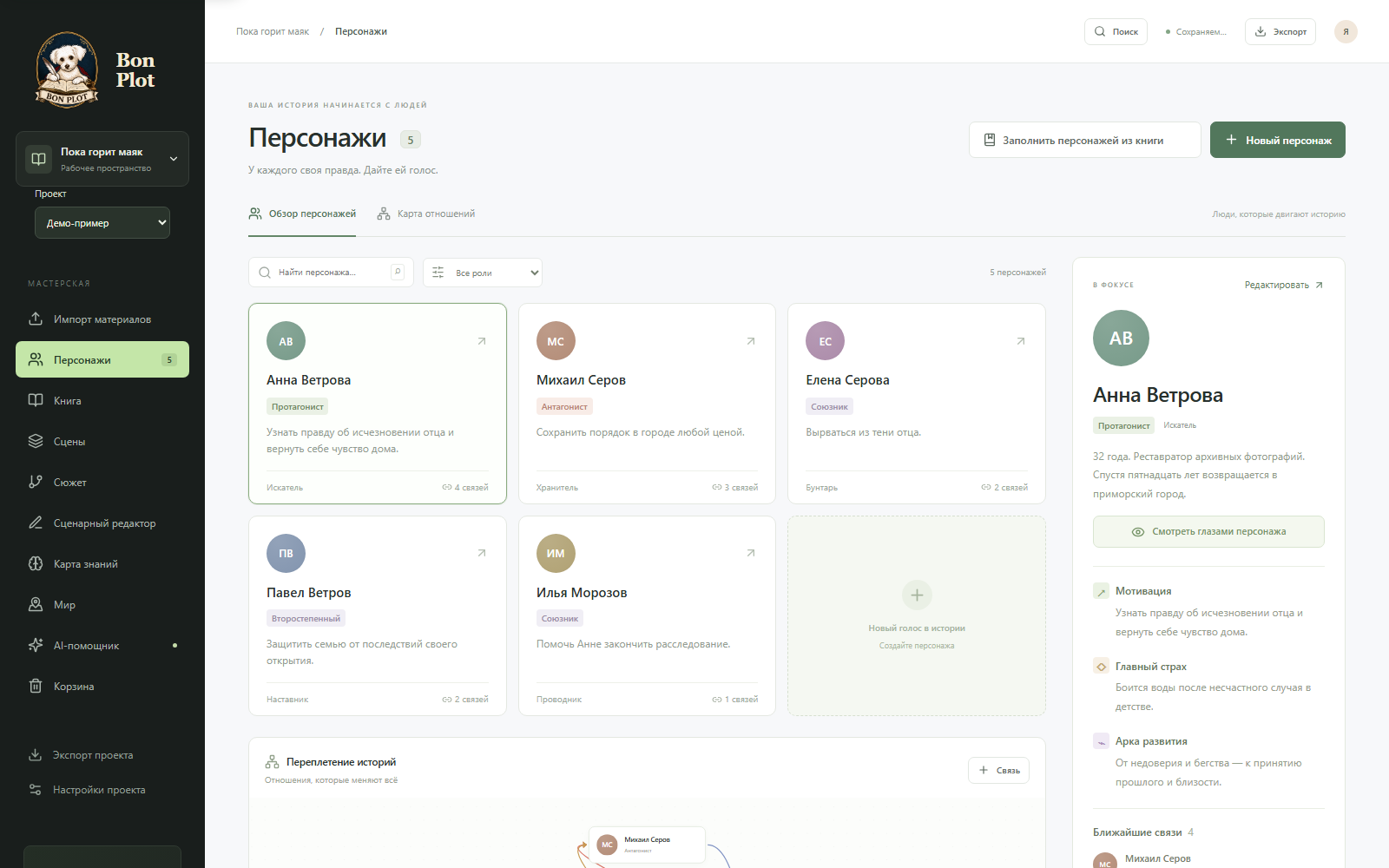
Task: Click the Найти персонажа search field
Action: [x=331, y=273]
